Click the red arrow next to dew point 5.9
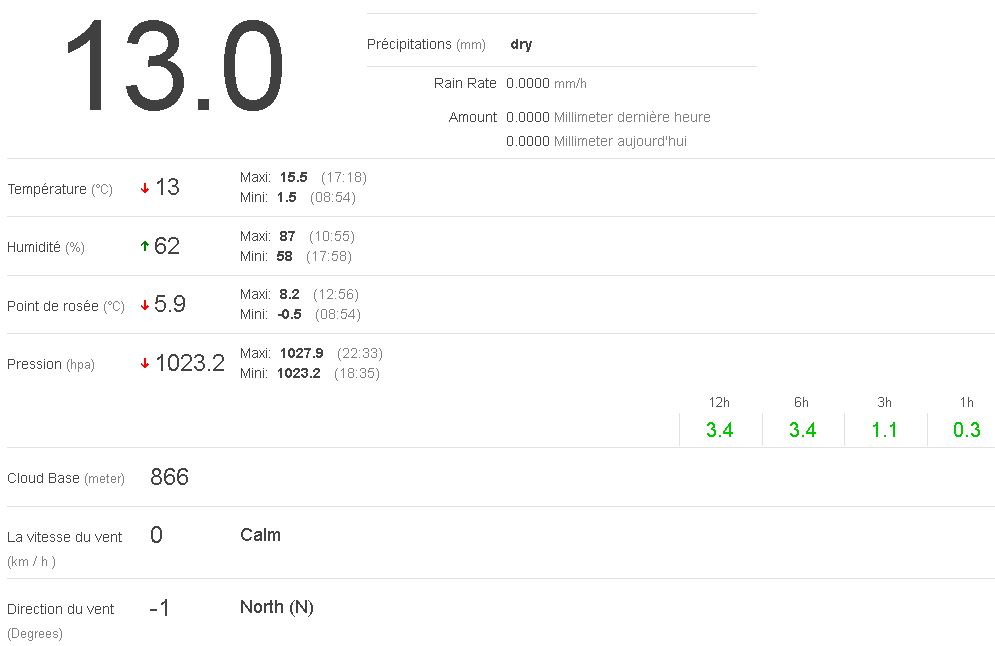The width and height of the screenshot is (995, 646). (145, 305)
